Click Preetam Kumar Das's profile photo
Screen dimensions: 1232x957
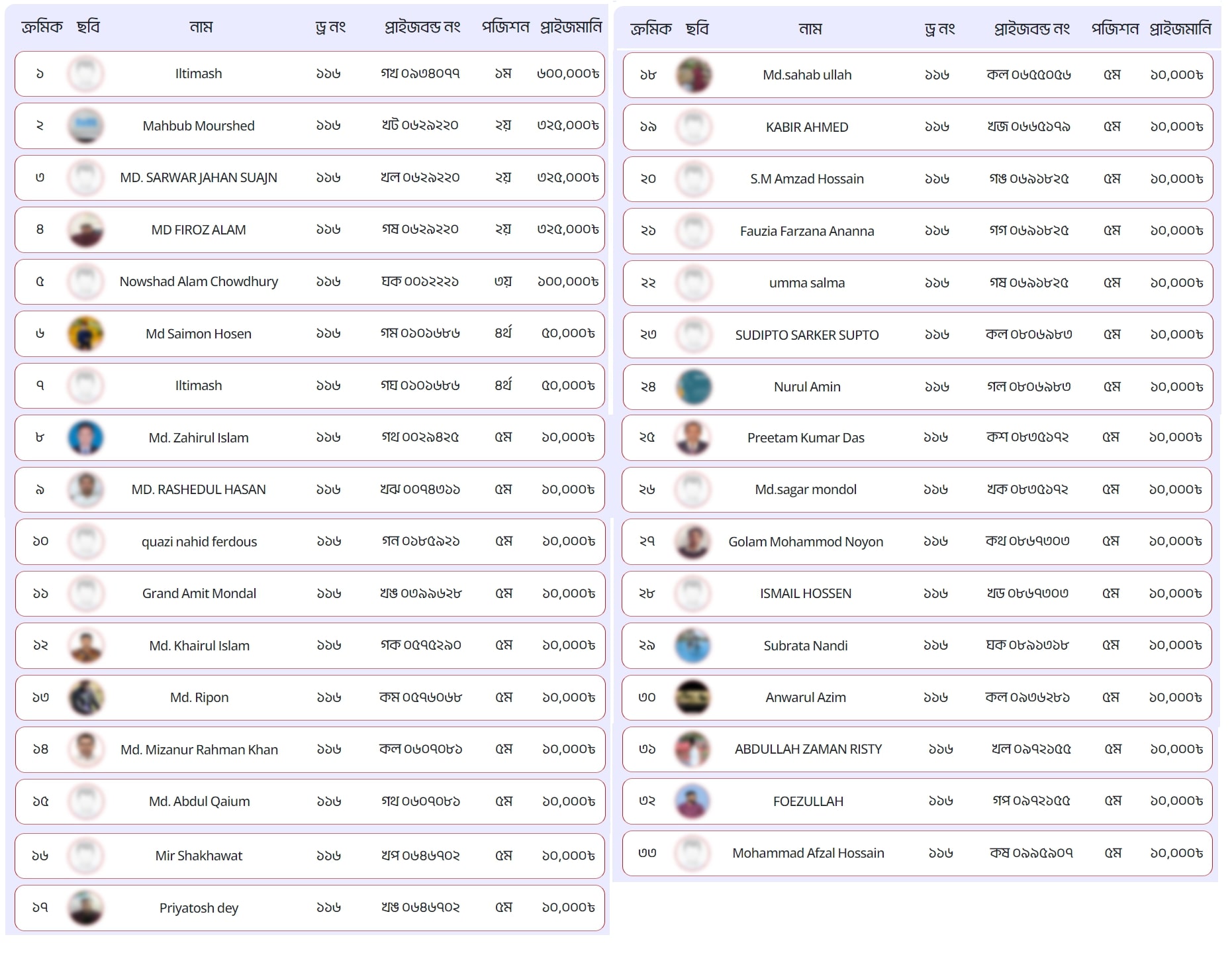click(x=692, y=438)
